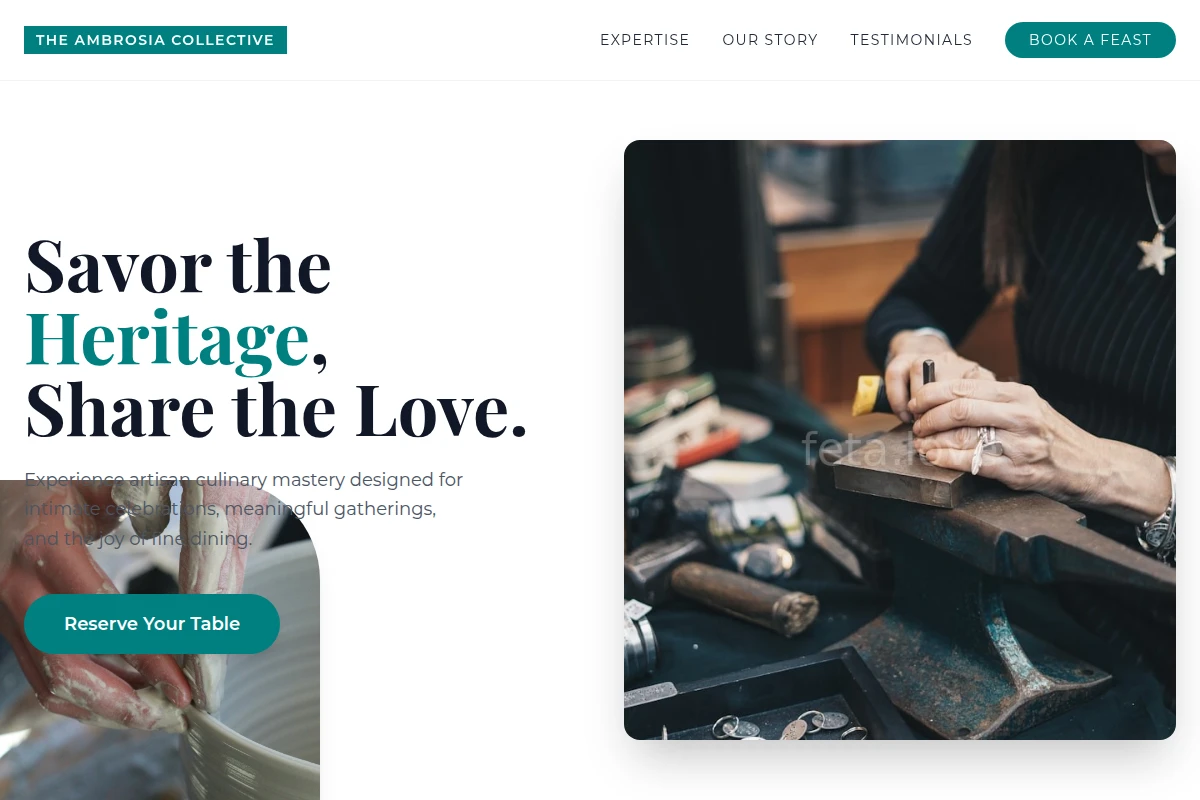1200x800 pixels.
Task: Click the star necklace pendant in hero photo
Action: [x=1155, y=253]
